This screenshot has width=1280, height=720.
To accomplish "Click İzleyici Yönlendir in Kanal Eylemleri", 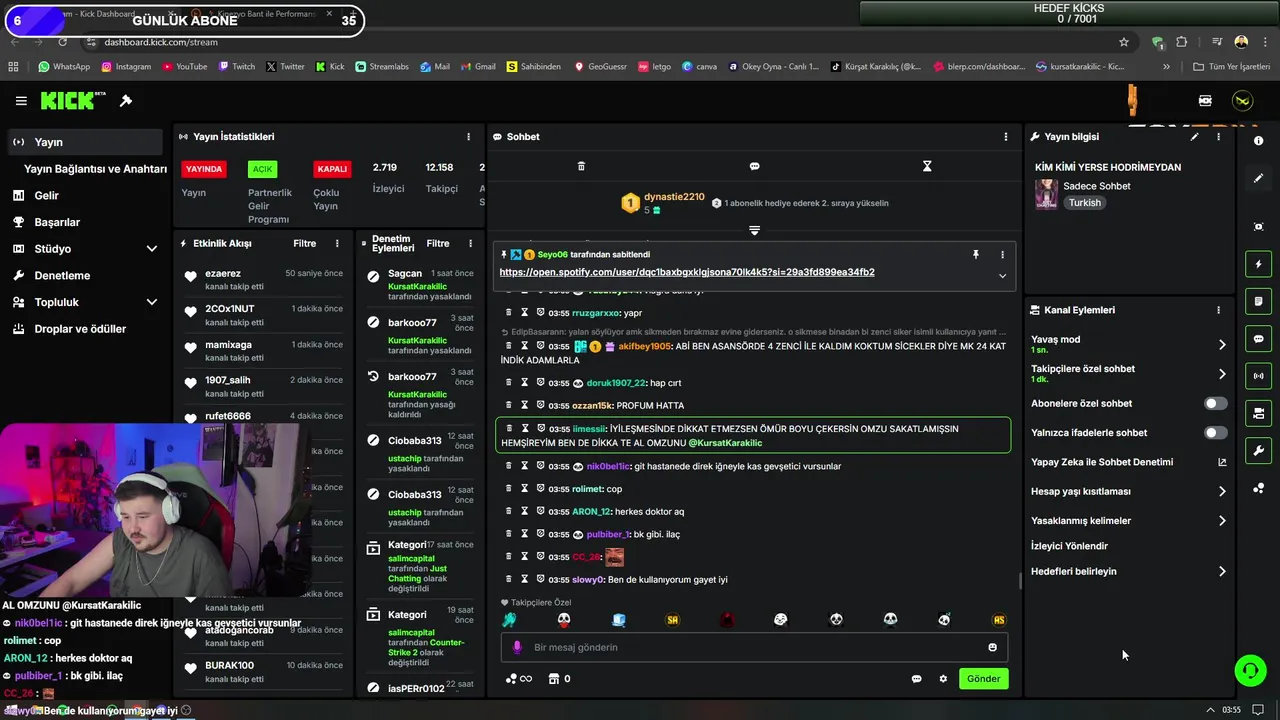I will [x=1069, y=546].
